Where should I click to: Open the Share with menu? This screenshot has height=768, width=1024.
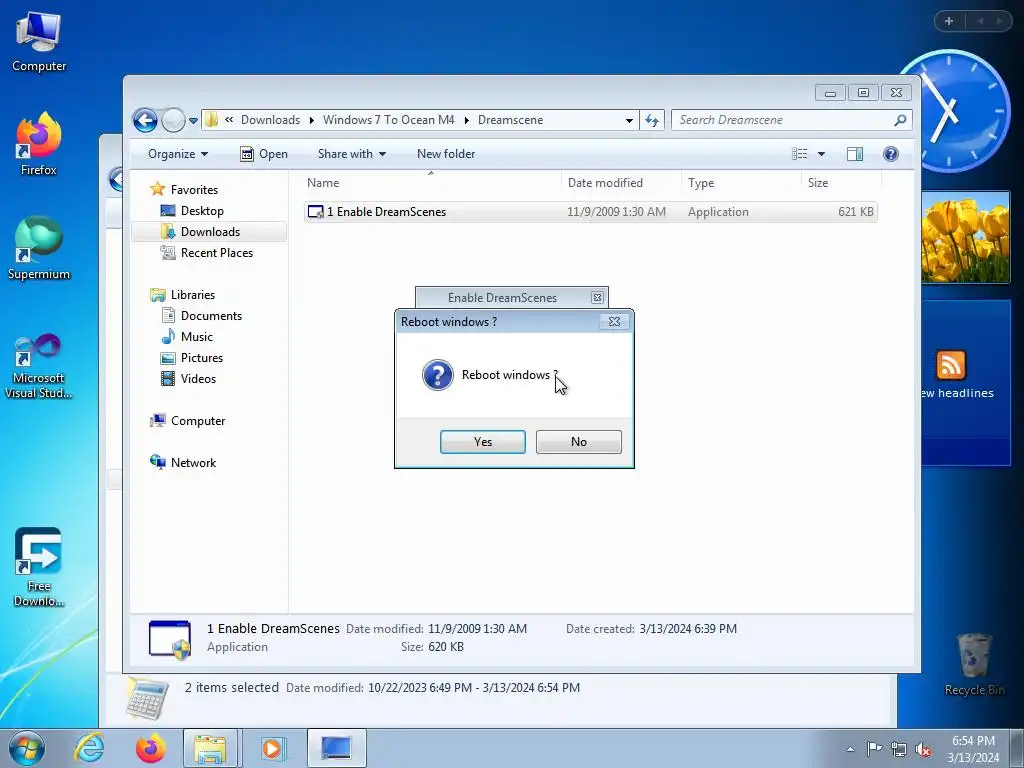pyautogui.click(x=351, y=154)
